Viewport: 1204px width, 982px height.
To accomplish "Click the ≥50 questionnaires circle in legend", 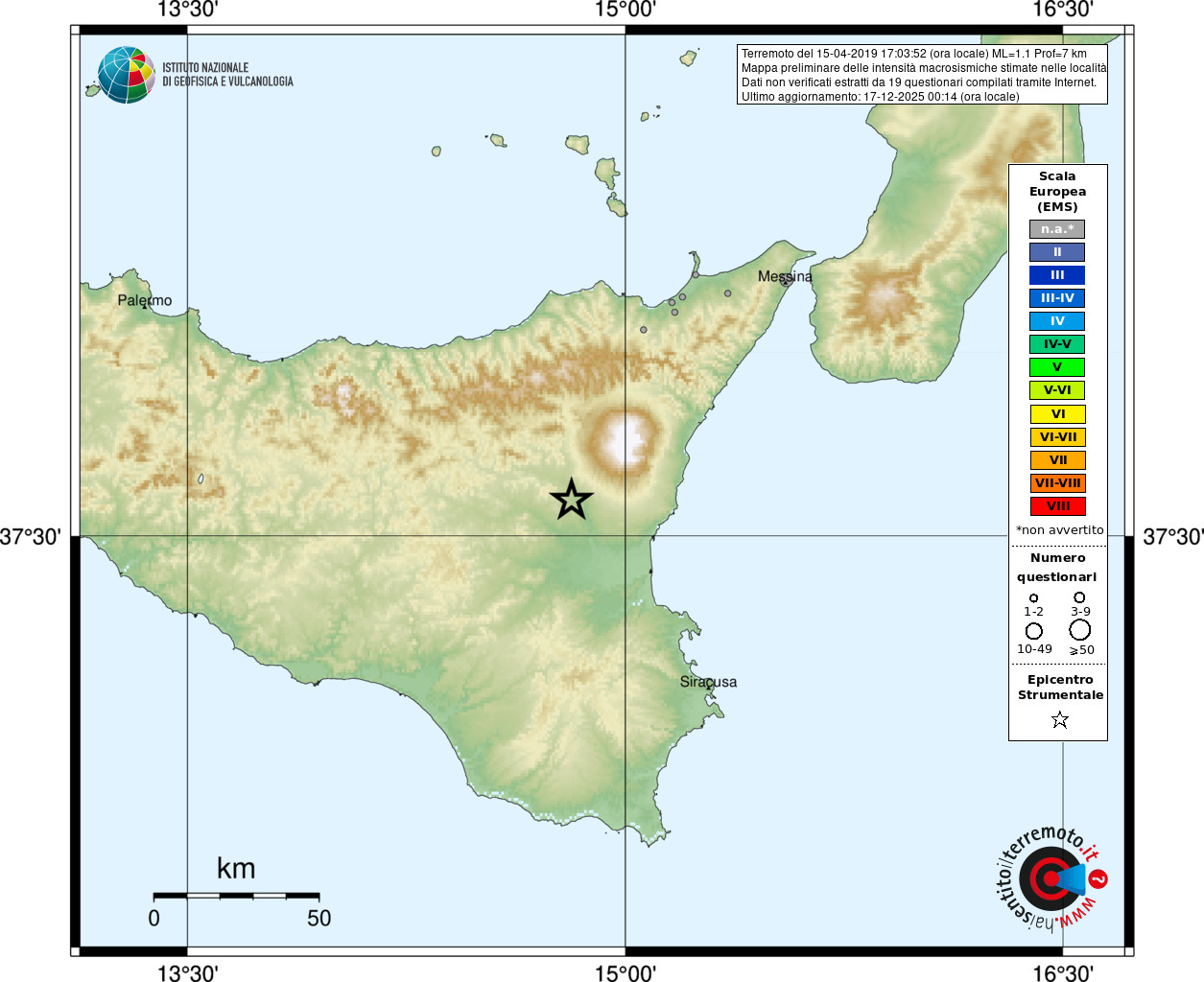I will tap(1080, 630).
